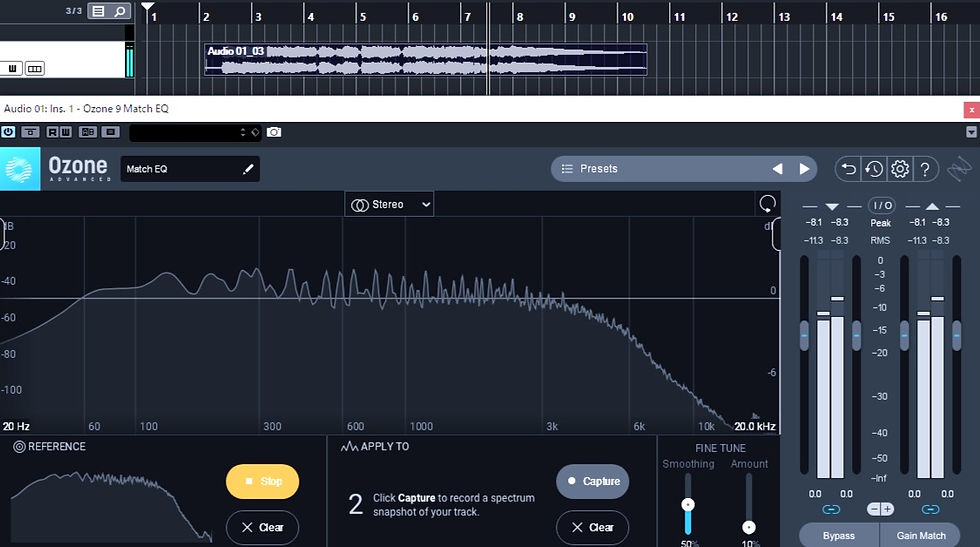Click the track lanes icon
Viewport: 980px width, 547px height.
(35, 68)
